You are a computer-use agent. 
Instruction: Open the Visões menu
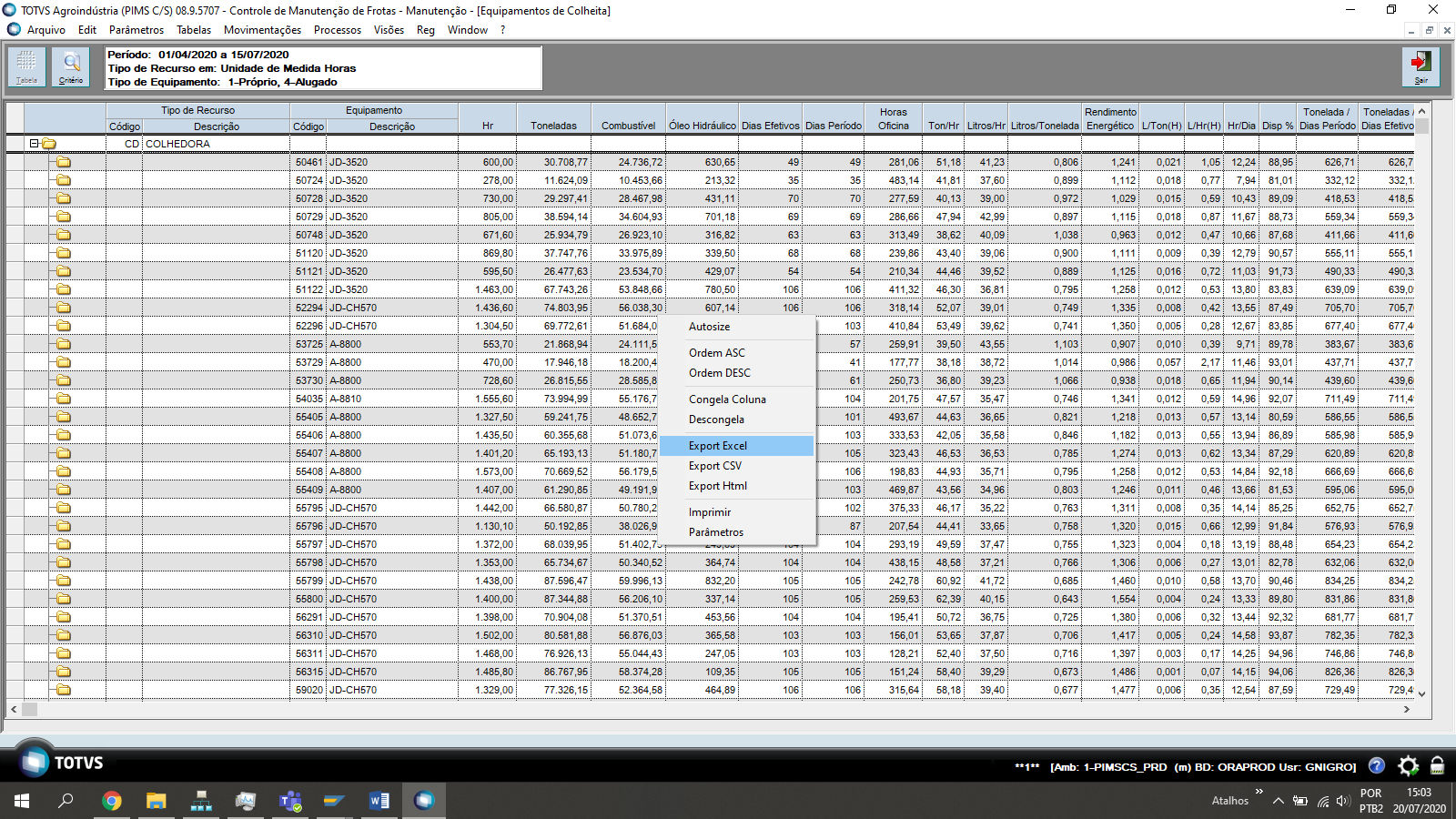pos(389,30)
